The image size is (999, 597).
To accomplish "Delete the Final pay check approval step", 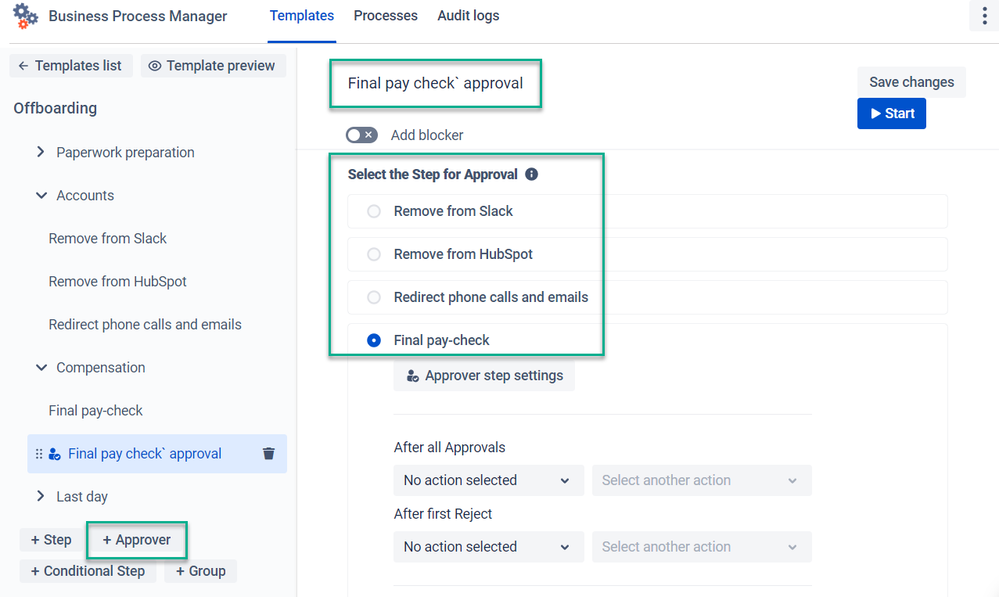I will [x=268, y=454].
